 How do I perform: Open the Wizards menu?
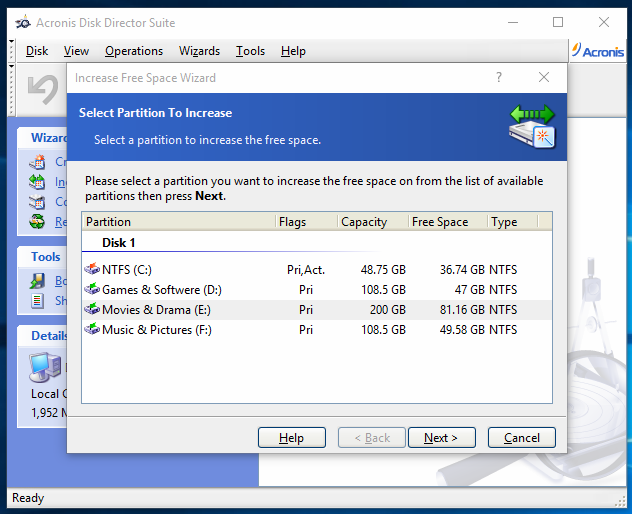coord(200,51)
